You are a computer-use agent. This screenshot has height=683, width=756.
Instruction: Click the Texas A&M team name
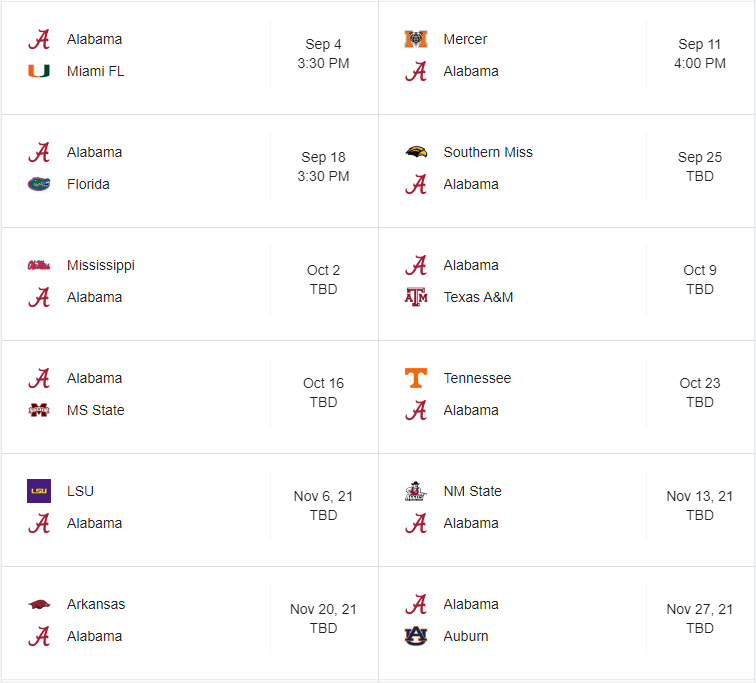pos(478,297)
